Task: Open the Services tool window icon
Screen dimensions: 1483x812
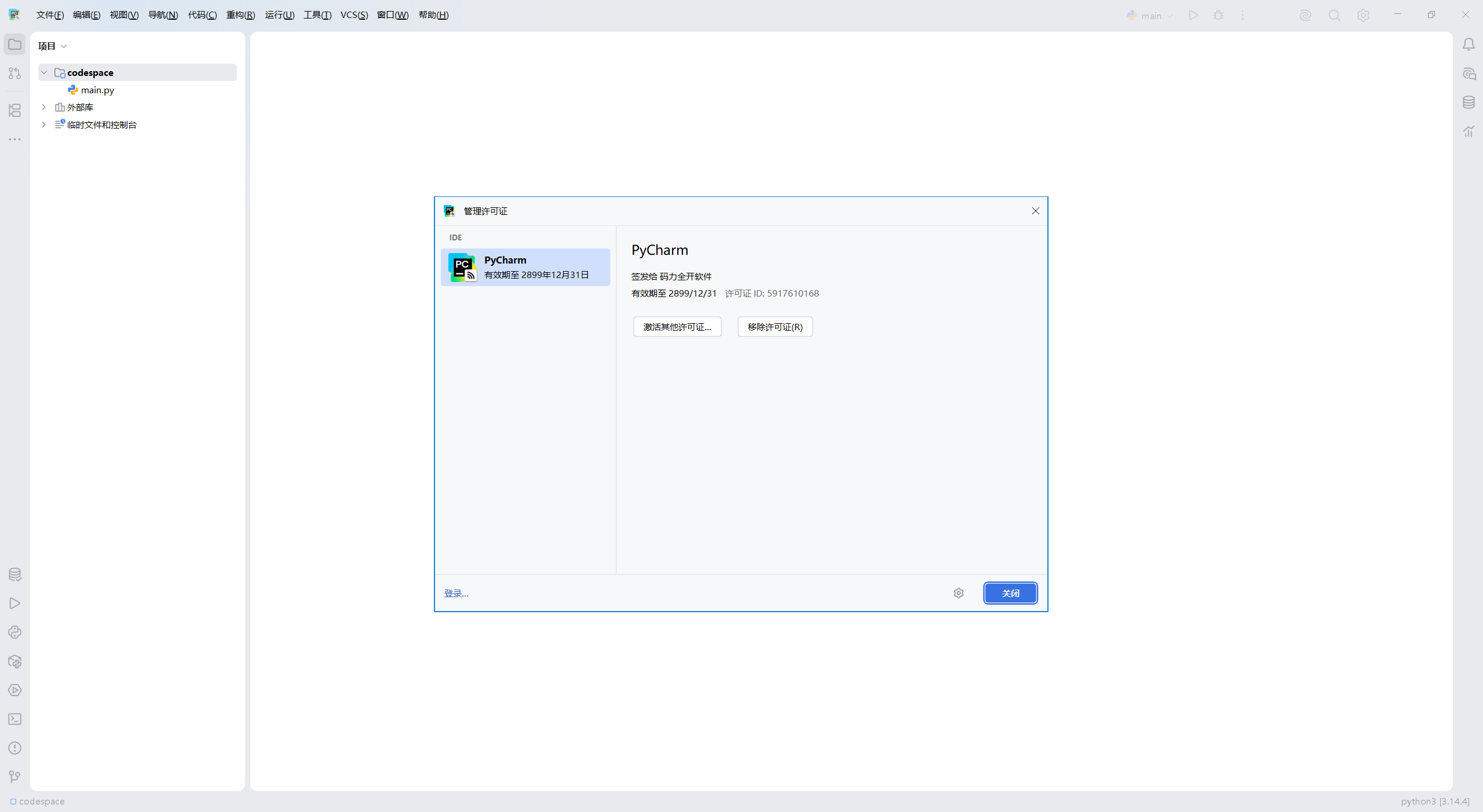Action: [x=14, y=690]
